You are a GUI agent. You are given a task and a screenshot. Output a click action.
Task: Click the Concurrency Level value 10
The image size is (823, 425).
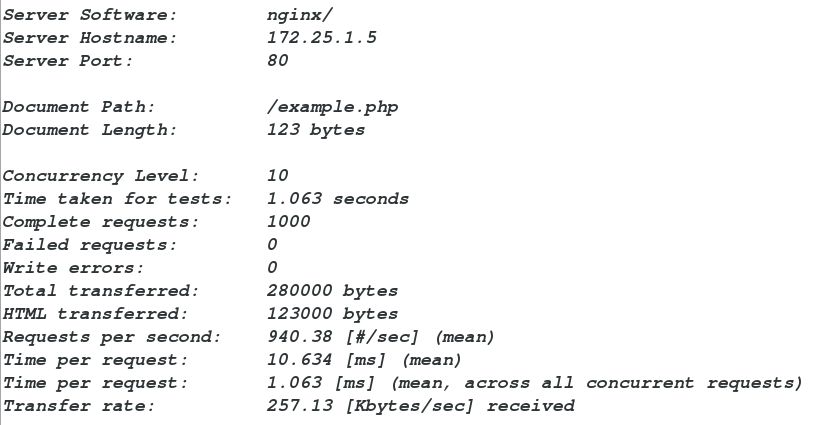[x=278, y=176]
